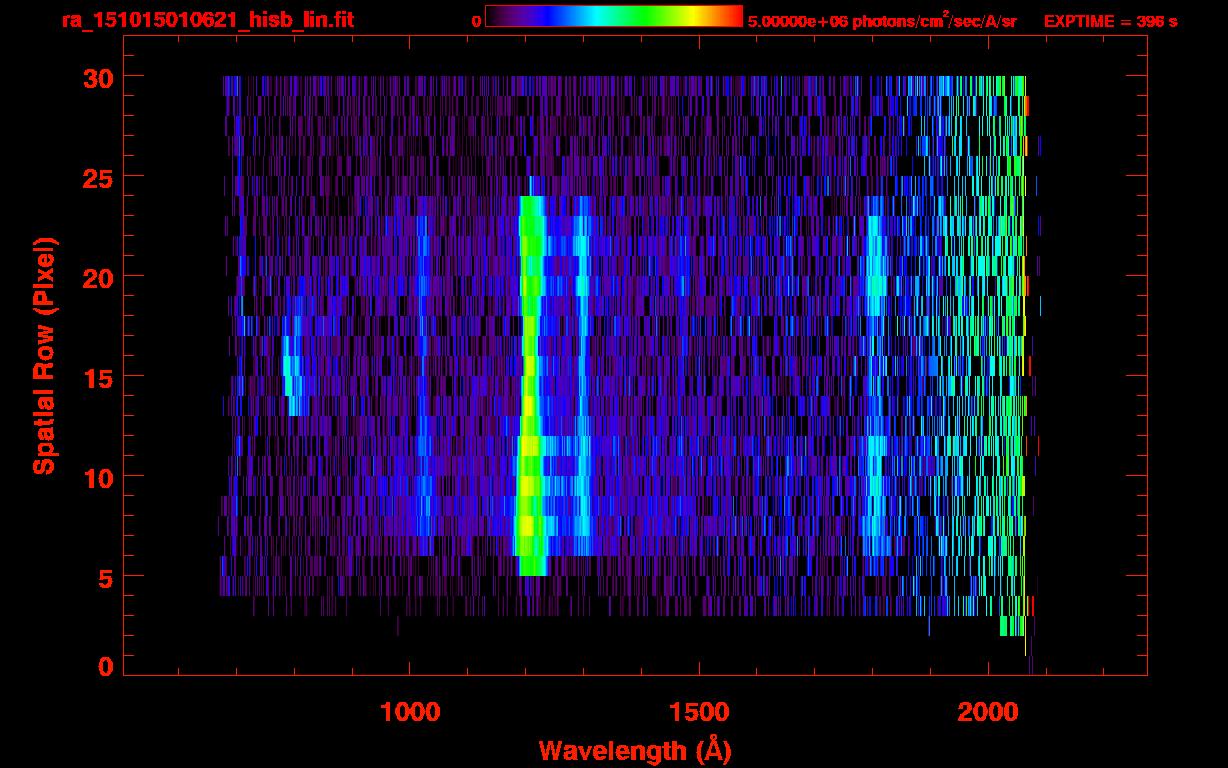Click the 1500 wavelength tick label

coord(699,712)
